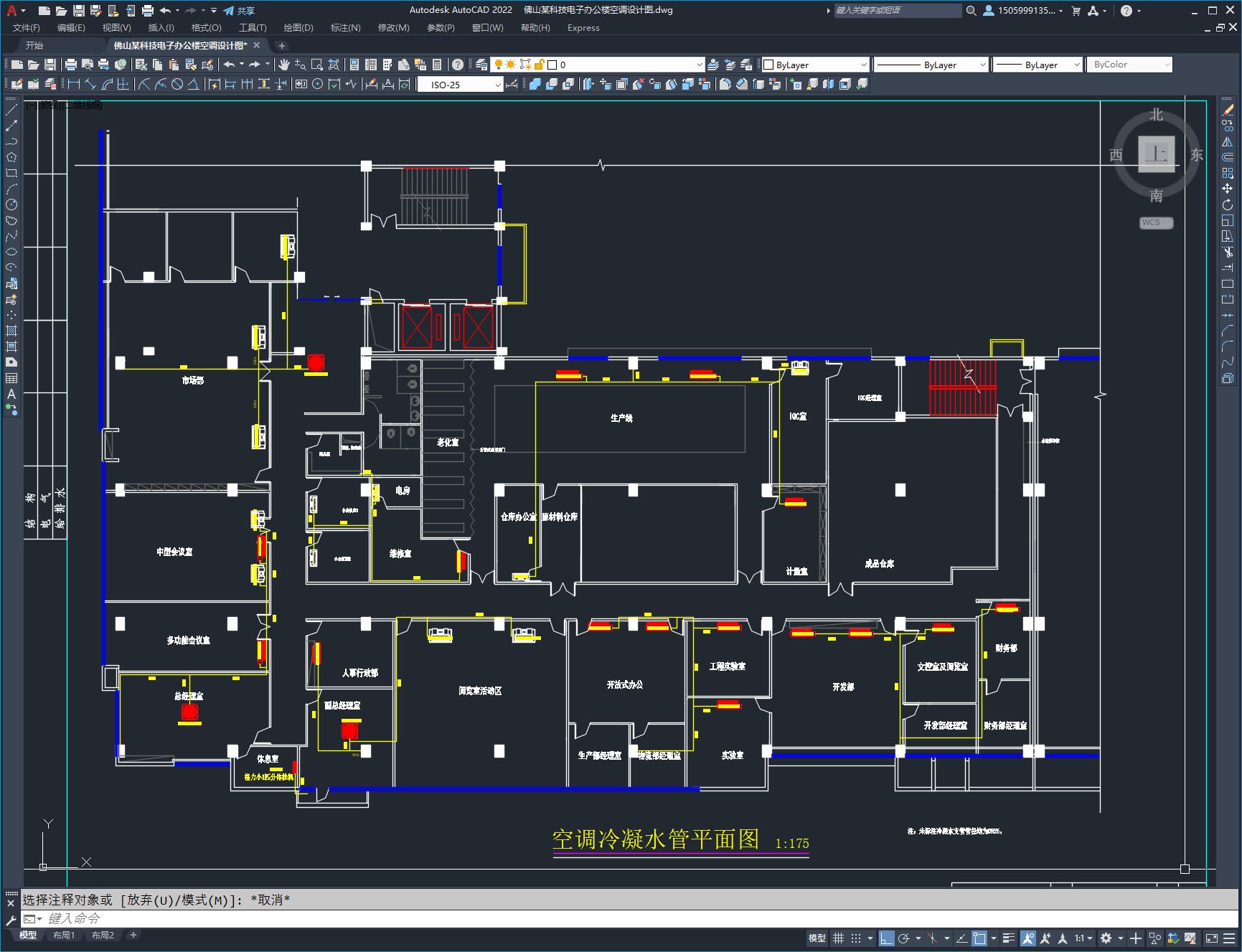Image resolution: width=1242 pixels, height=952 pixels.
Task: Click the ViewCube top face 上
Action: tap(1157, 154)
